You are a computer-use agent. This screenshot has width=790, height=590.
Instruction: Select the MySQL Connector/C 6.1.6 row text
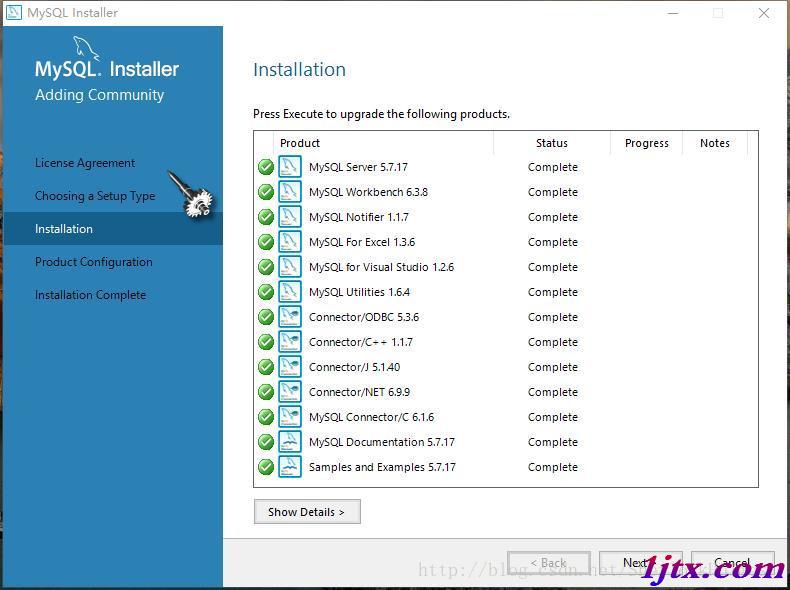pyautogui.click(x=371, y=417)
